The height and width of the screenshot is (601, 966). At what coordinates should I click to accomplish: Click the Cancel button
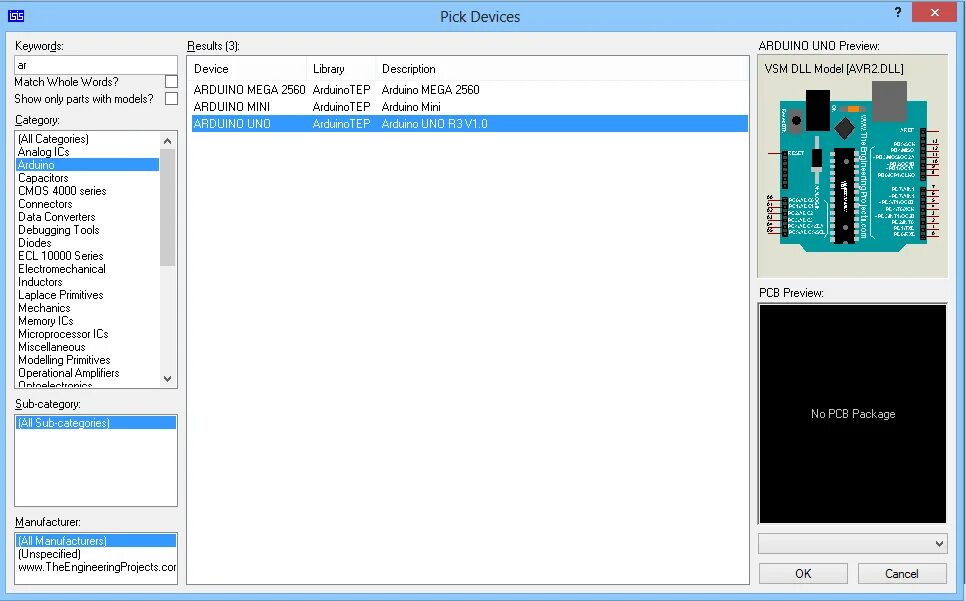point(902,573)
